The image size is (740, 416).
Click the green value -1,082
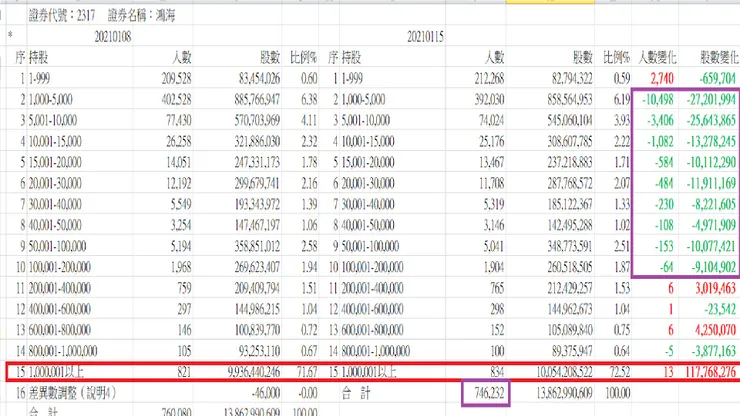[x=660, y=142]
